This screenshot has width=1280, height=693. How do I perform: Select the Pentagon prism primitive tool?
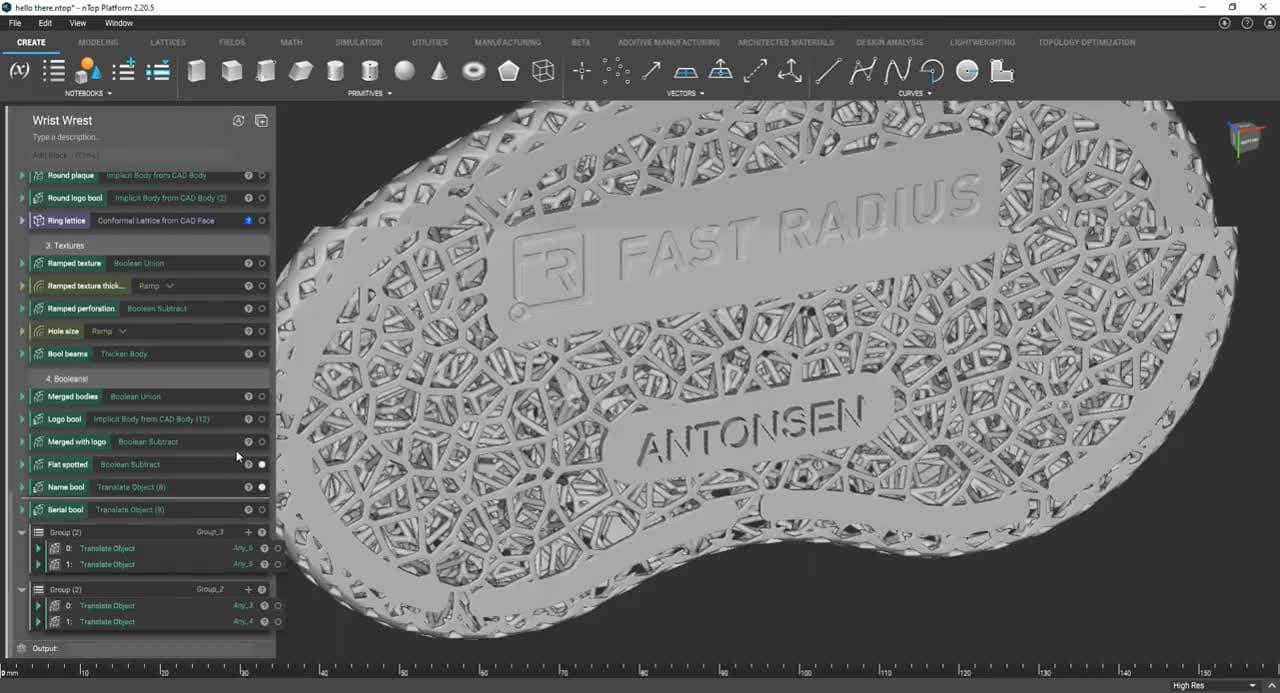tap(508, 71)
